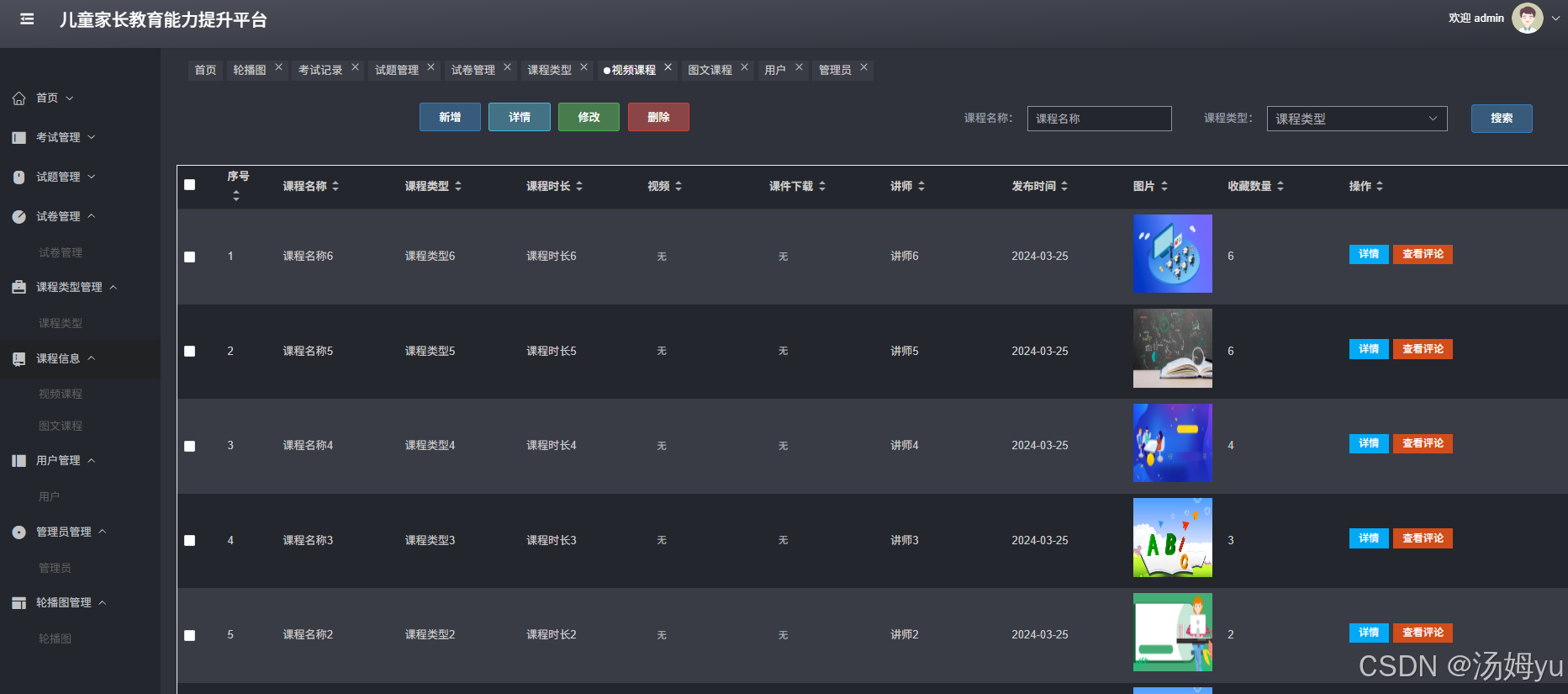Check the row for 课程名称2

pos(190,636)
